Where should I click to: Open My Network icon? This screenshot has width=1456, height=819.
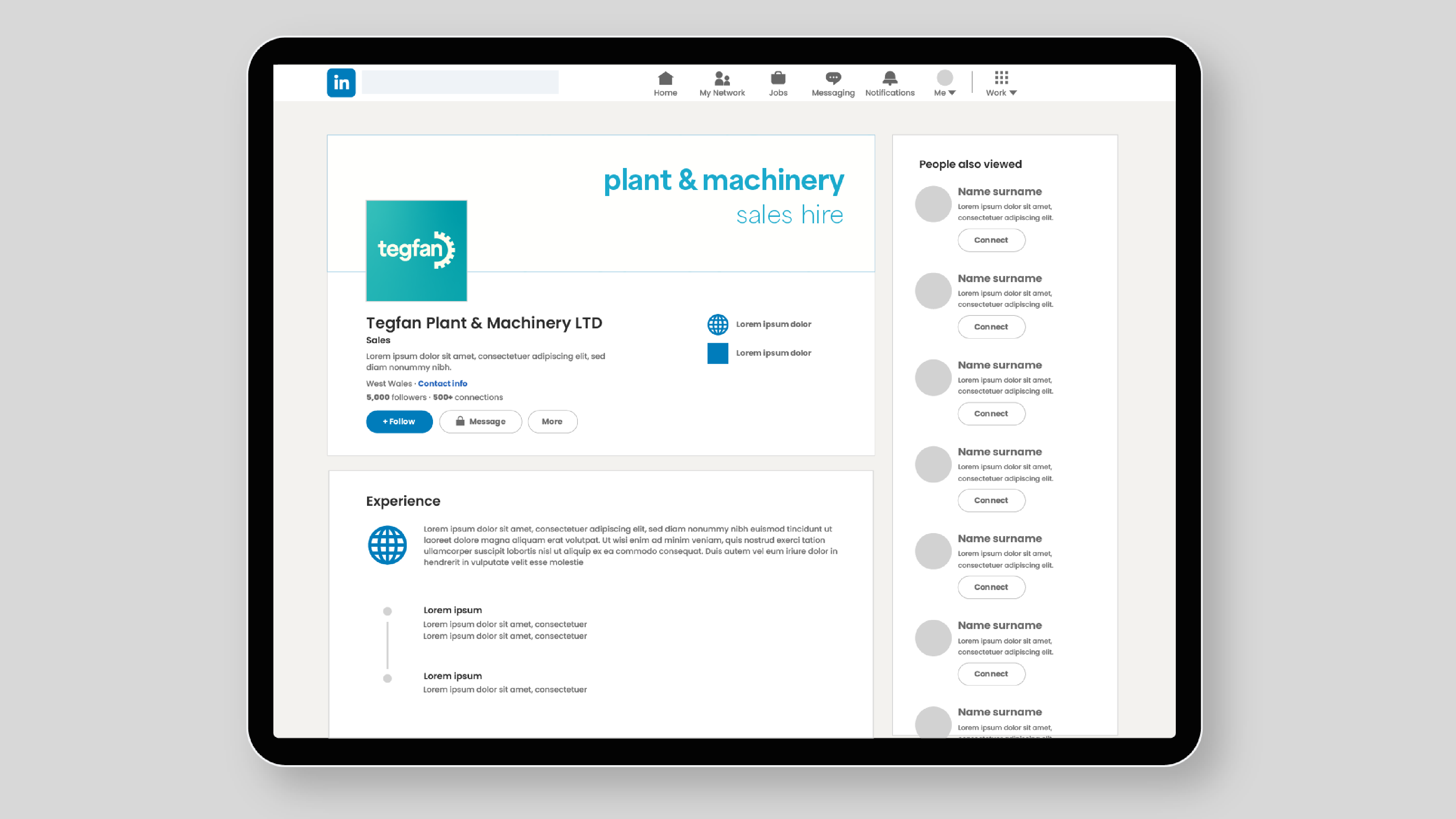pyautogui.click(x=722, y=78)
